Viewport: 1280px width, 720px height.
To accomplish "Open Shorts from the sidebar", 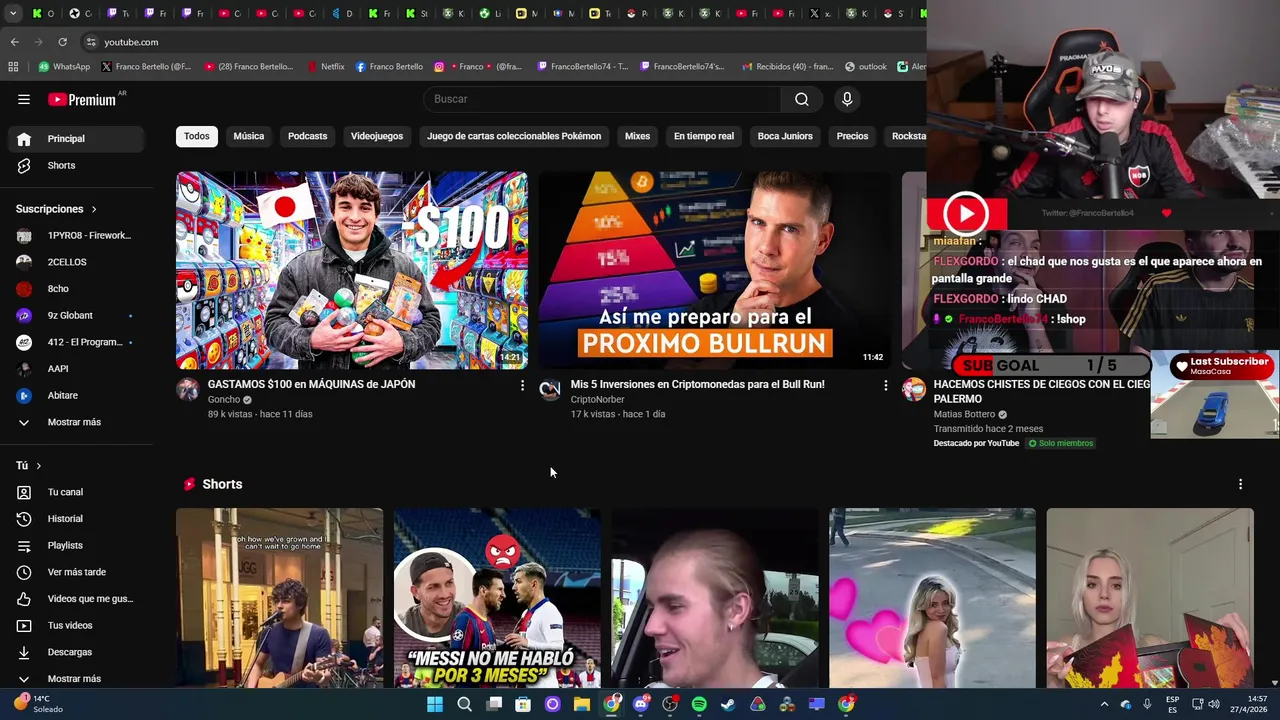I will click(76, 165).
